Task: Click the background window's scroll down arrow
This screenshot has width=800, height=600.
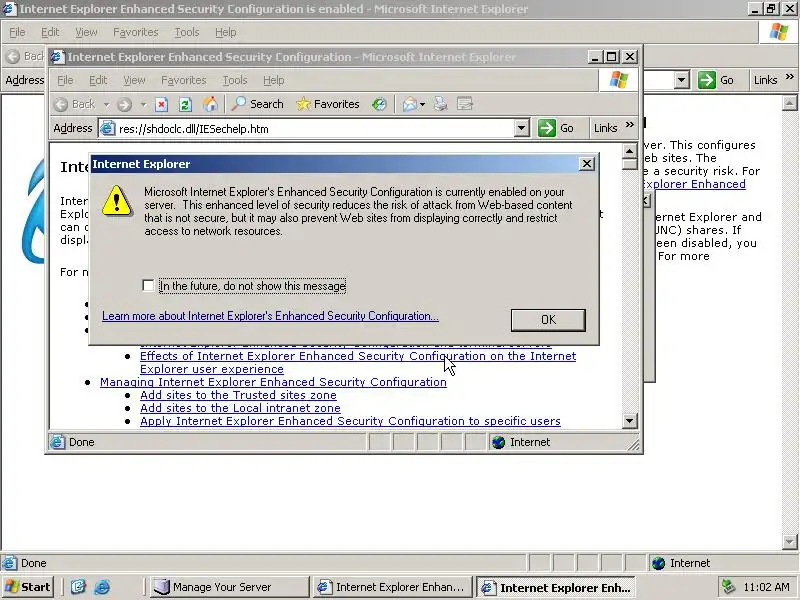Action: tap(789, 542)
